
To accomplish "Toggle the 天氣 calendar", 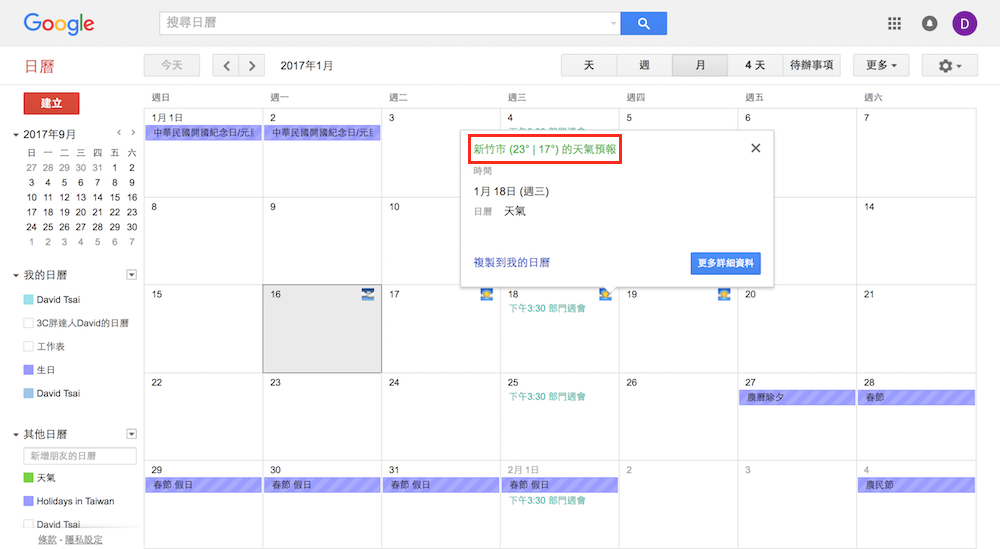I will pos(28,478).
